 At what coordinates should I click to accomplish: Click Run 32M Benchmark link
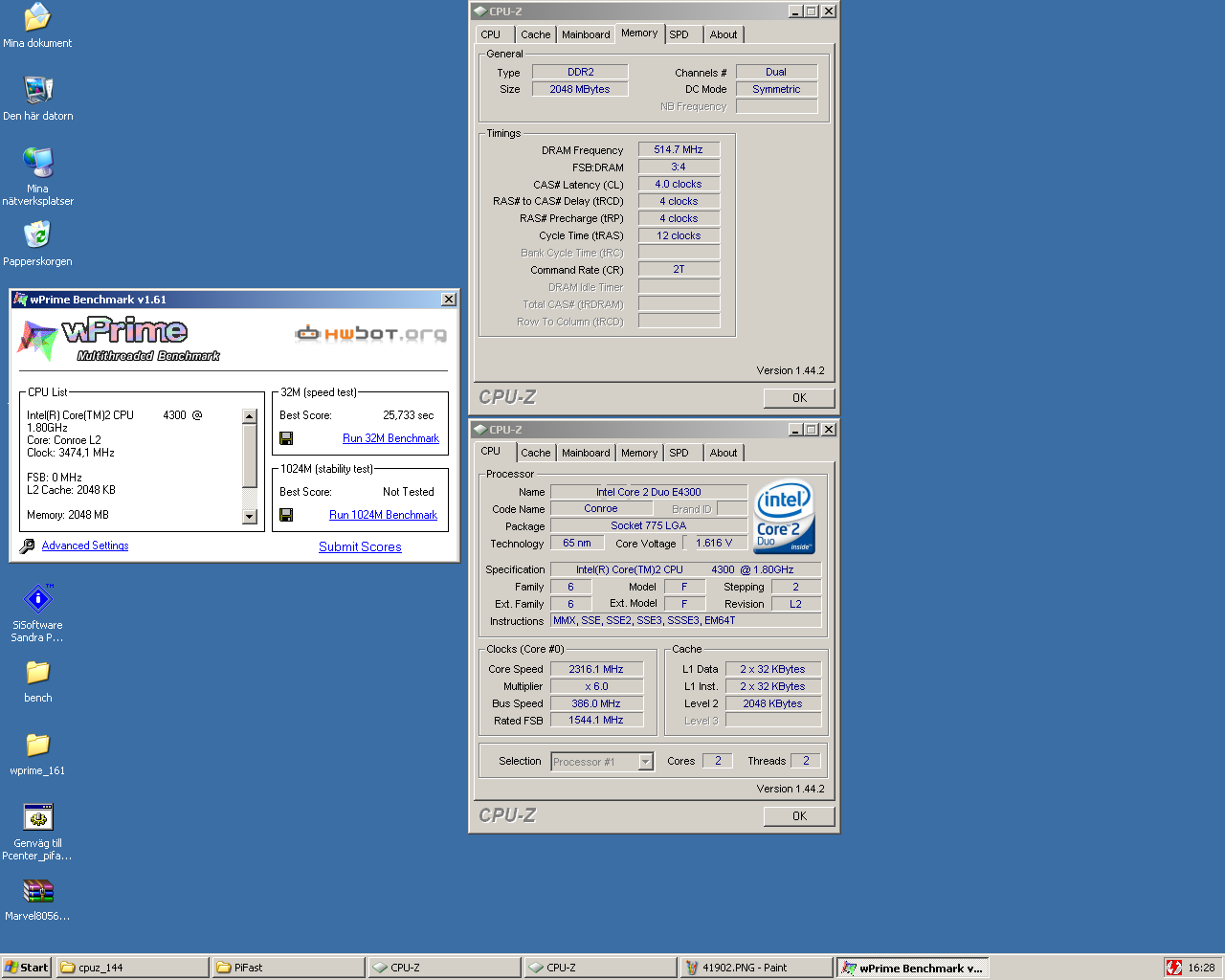390,438
